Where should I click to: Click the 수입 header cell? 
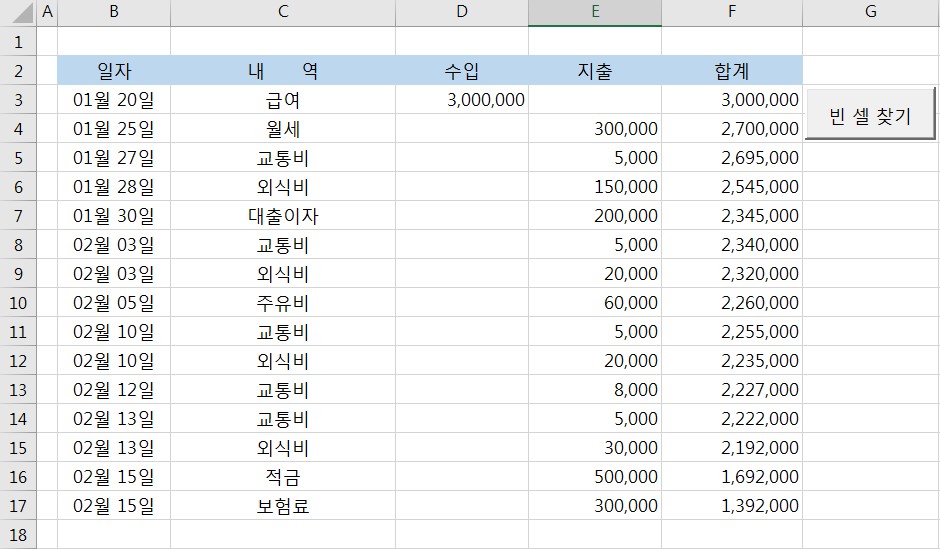tap(462, 71)
